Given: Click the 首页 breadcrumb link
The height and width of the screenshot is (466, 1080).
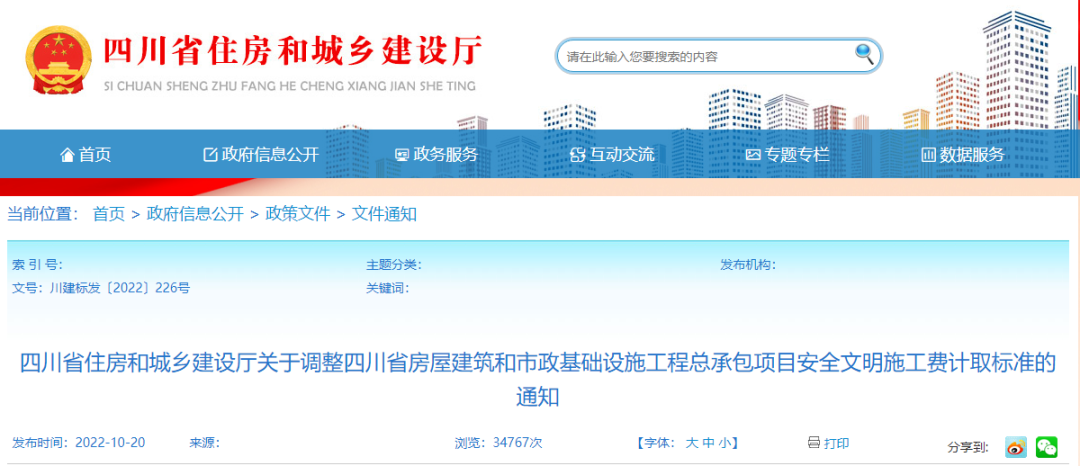Looking at the screenshot, I should (109, 213).
